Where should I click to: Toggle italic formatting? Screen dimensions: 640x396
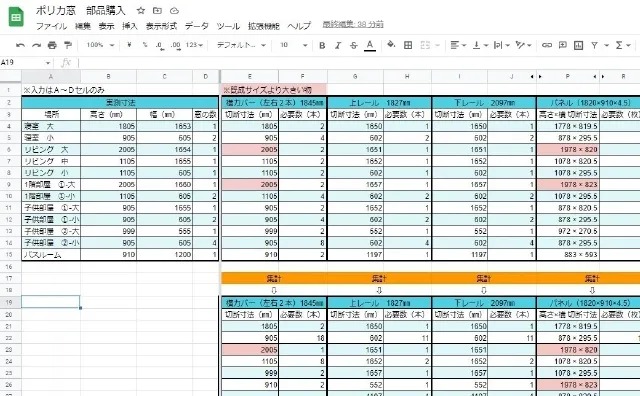point(338,45)
